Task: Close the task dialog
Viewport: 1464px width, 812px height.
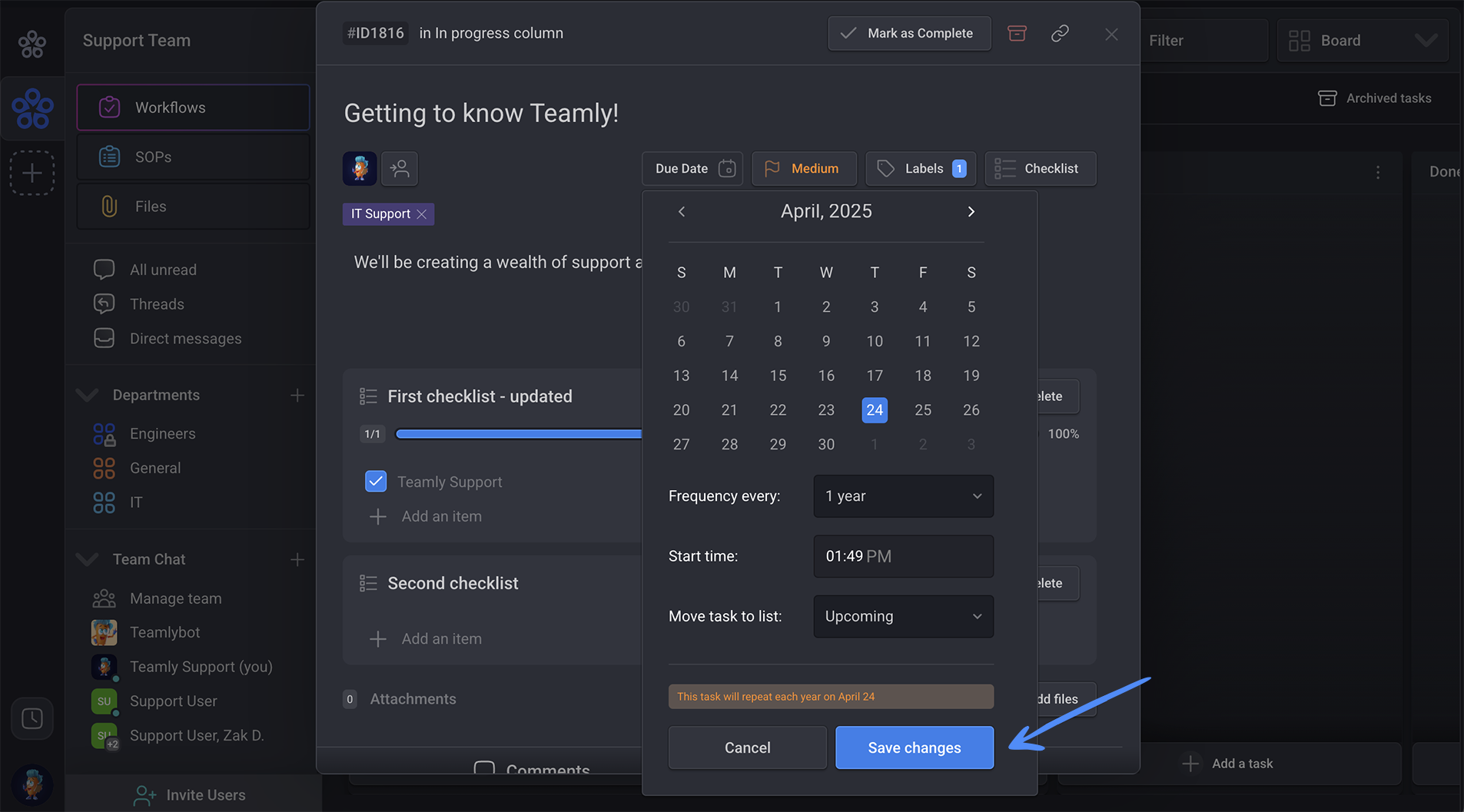Action: pyautogui.click(x=1111, y=34)
